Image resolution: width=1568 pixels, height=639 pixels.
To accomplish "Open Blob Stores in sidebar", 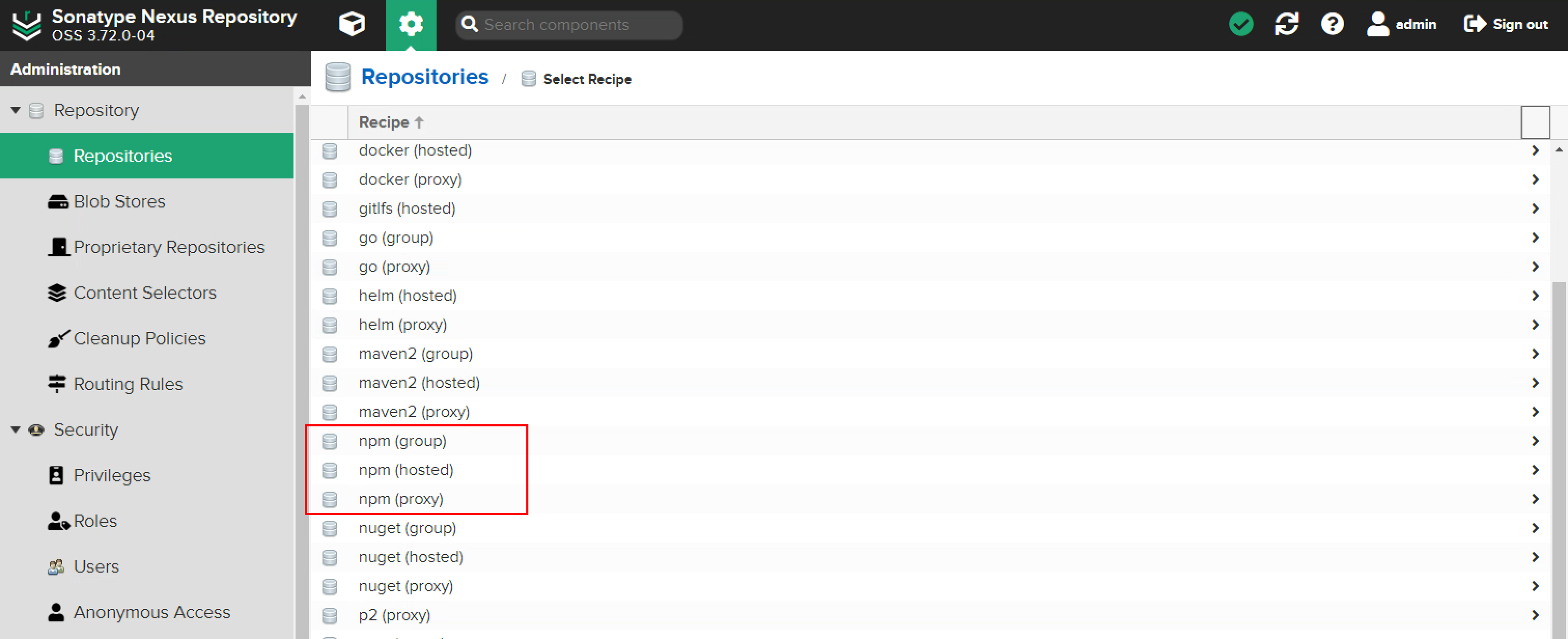I will pyautogui.click(x=119, y=202).
